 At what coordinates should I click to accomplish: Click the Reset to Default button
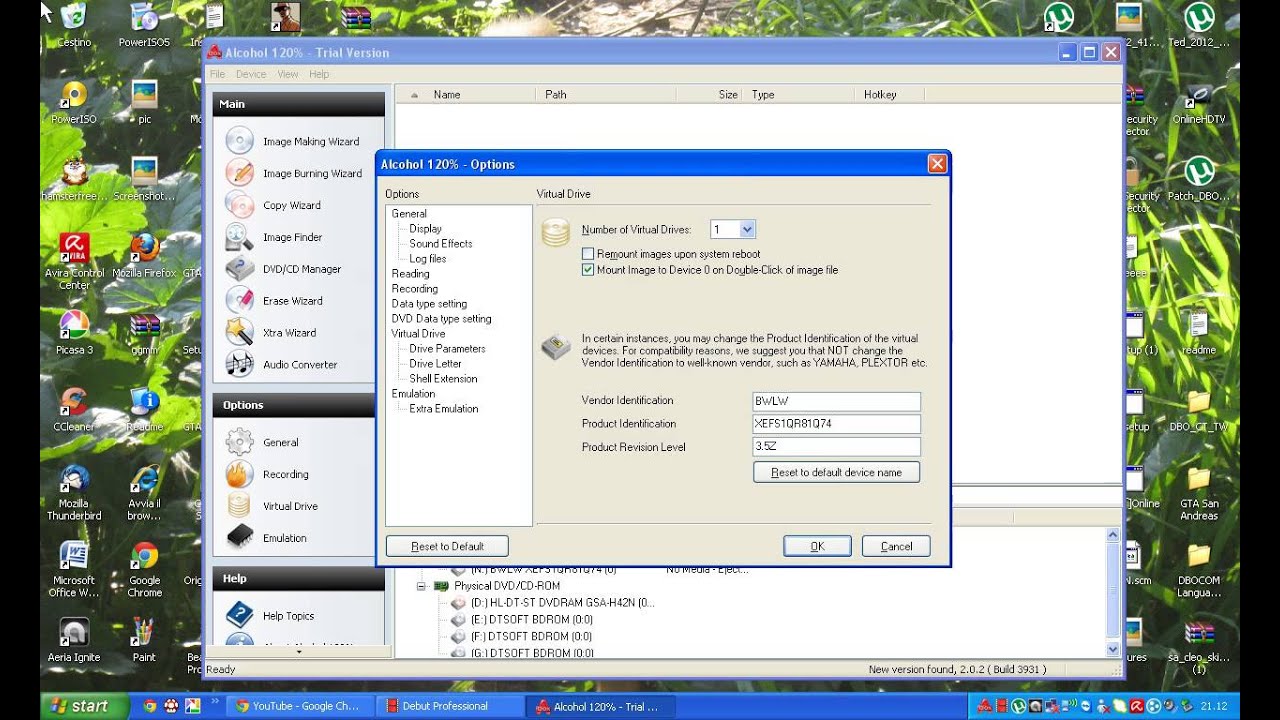[x=447, y=546]
